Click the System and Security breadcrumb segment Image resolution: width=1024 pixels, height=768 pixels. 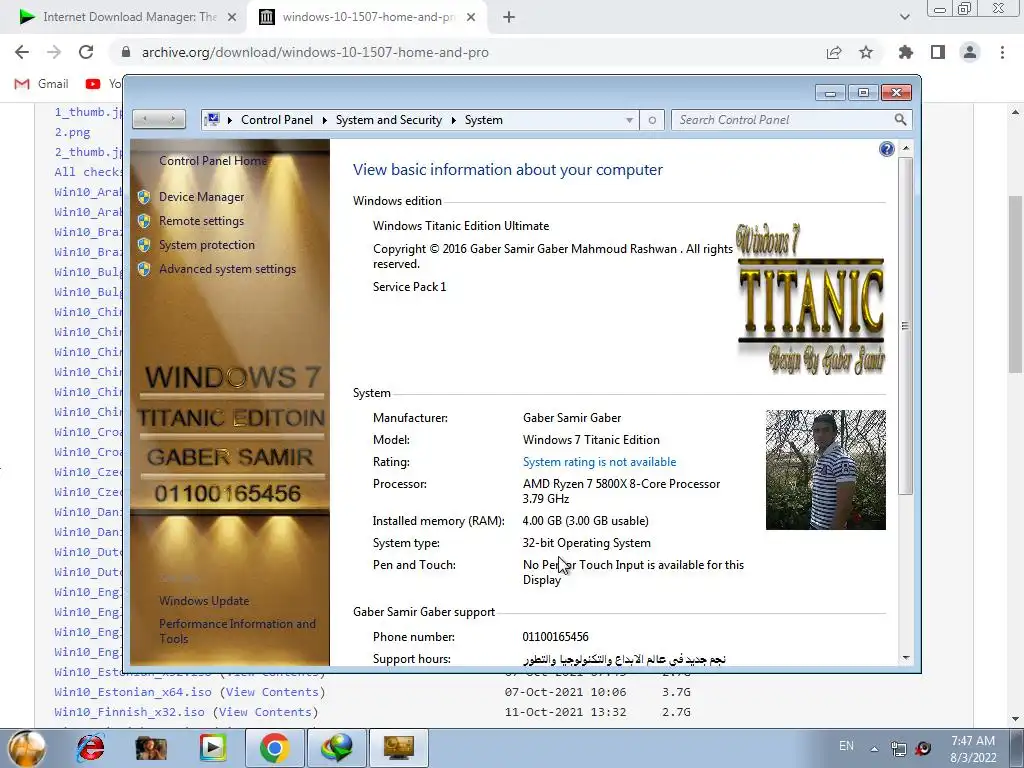pos(389,120)
